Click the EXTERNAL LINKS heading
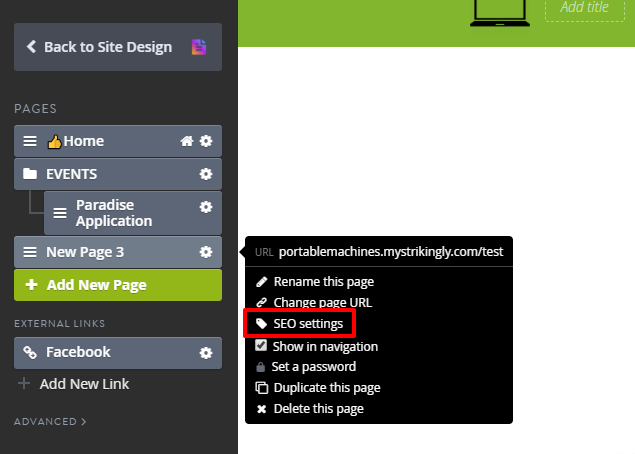635x454 pixels. click(x=60, y=324)
